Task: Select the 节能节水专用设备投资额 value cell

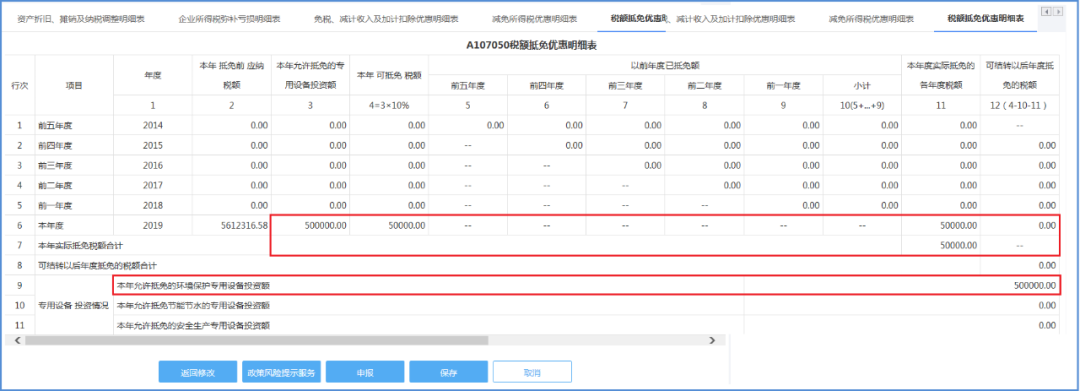Action: (x=901, y=305)
